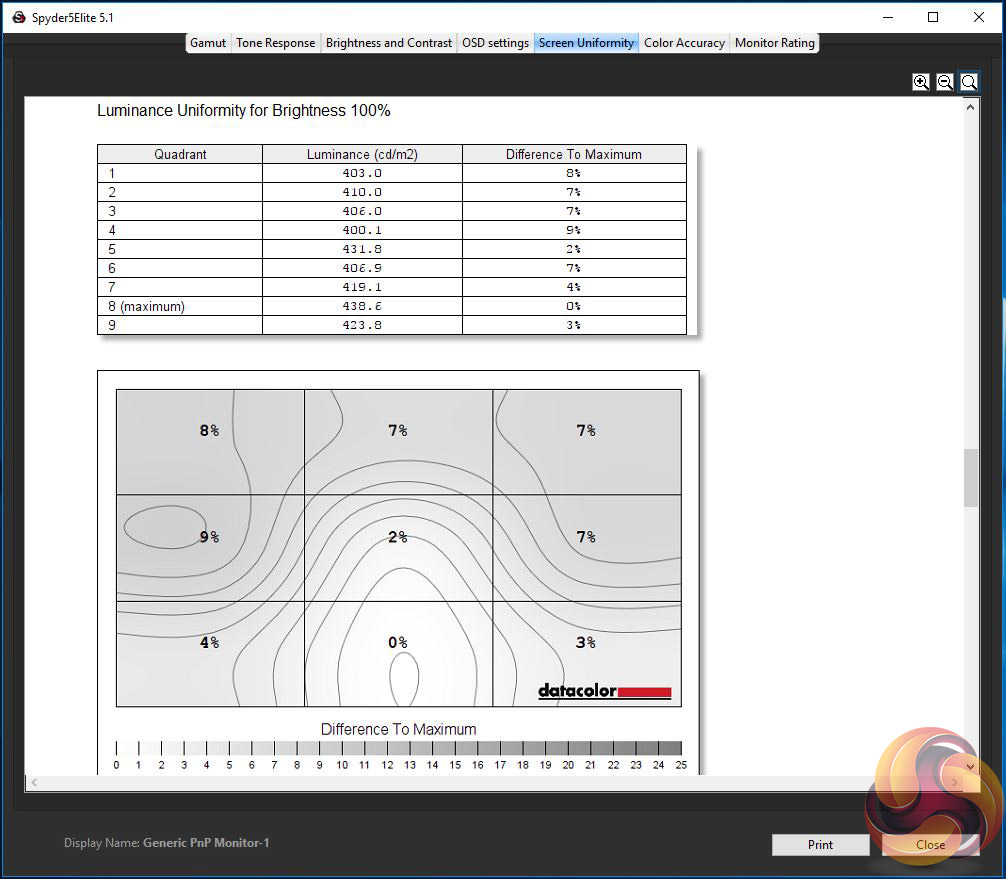Image resolution: width=1006 pixels, height=879 pixels.
Task: Click the vertical scrollbar up arrow
Action: (971, 107)
